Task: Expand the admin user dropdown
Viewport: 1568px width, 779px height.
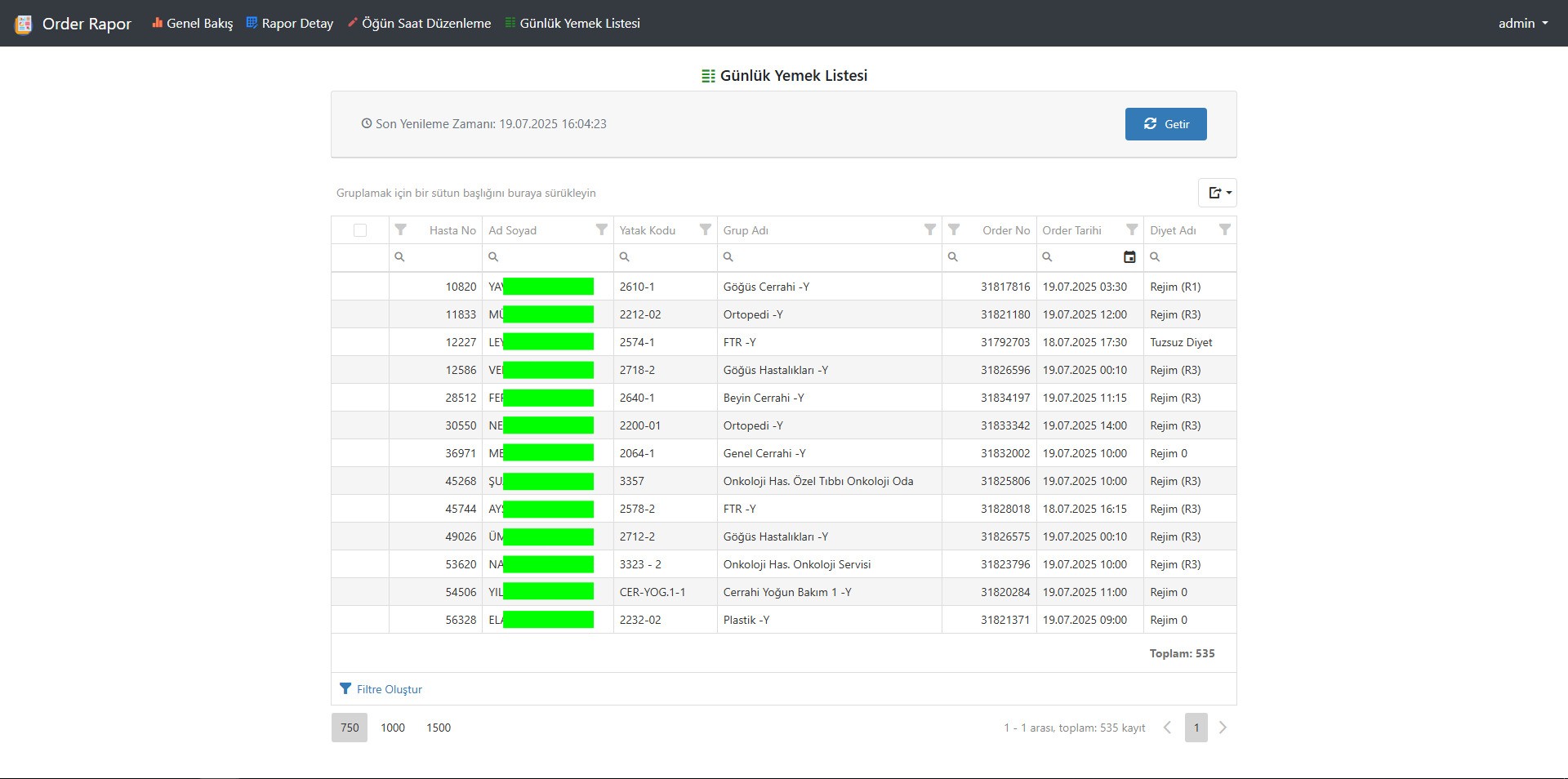Action: click(x=1522, y=24)
